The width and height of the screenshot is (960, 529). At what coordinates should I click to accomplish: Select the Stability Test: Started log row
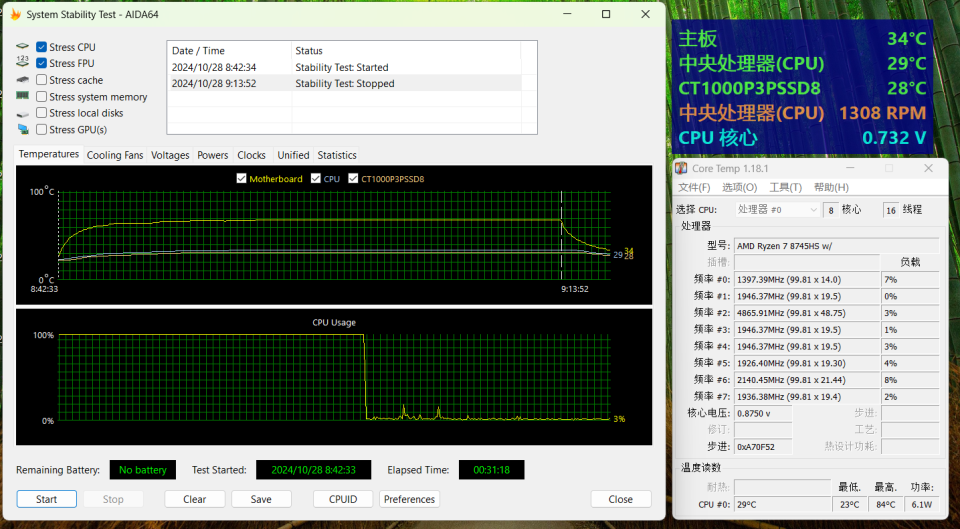[x=344, y=67]
